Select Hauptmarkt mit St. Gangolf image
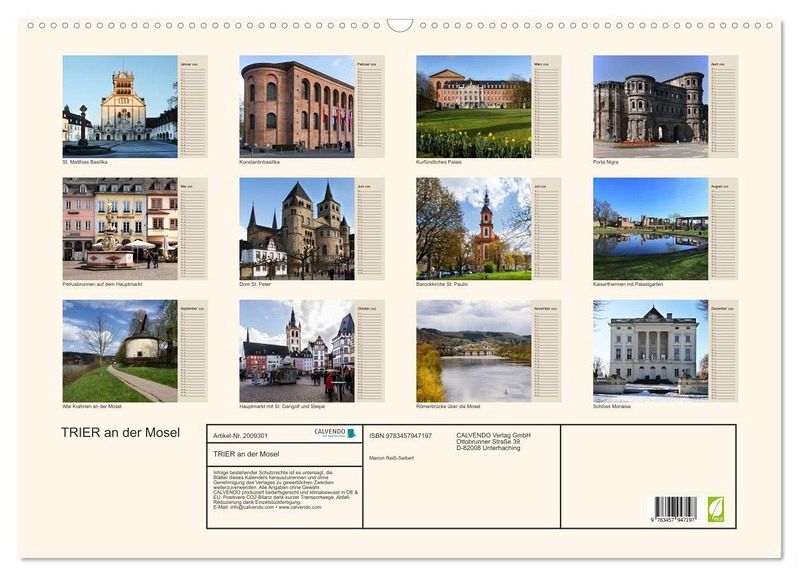The height and width of the screenshot is (577, 800). (297, 351)
